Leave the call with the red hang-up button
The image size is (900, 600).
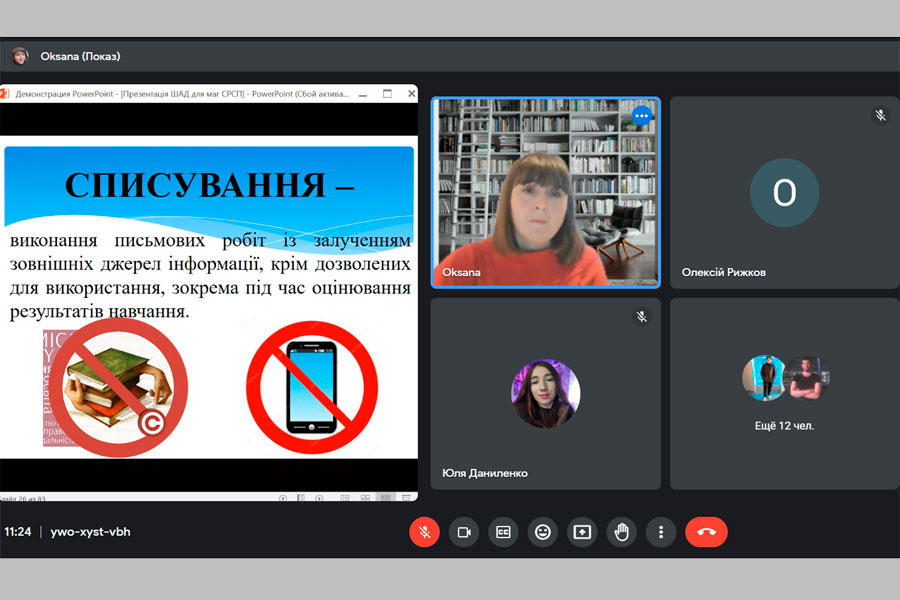(x=707, y=532)
